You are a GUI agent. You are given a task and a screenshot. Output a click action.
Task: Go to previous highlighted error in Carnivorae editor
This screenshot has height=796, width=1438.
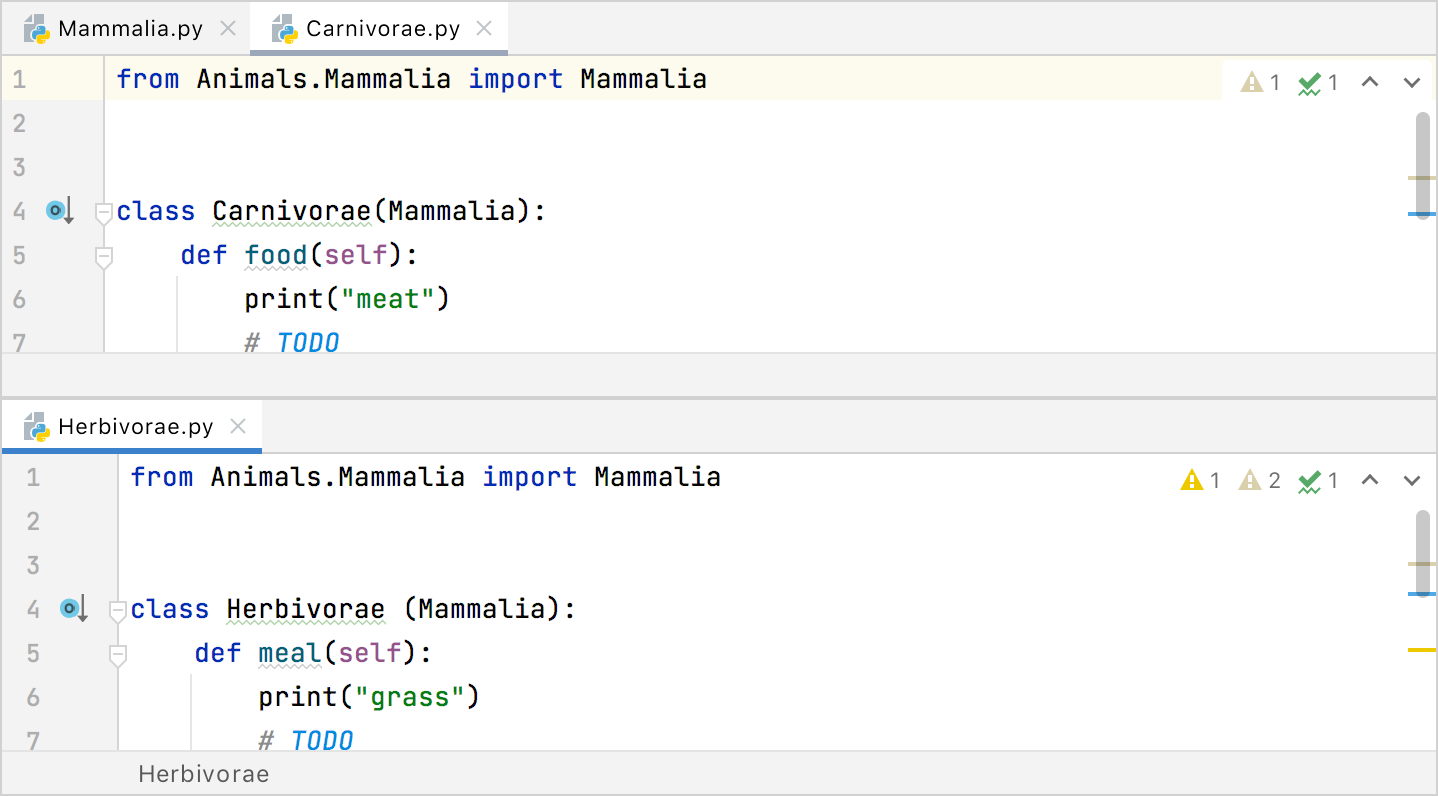tap(1370, 82)
